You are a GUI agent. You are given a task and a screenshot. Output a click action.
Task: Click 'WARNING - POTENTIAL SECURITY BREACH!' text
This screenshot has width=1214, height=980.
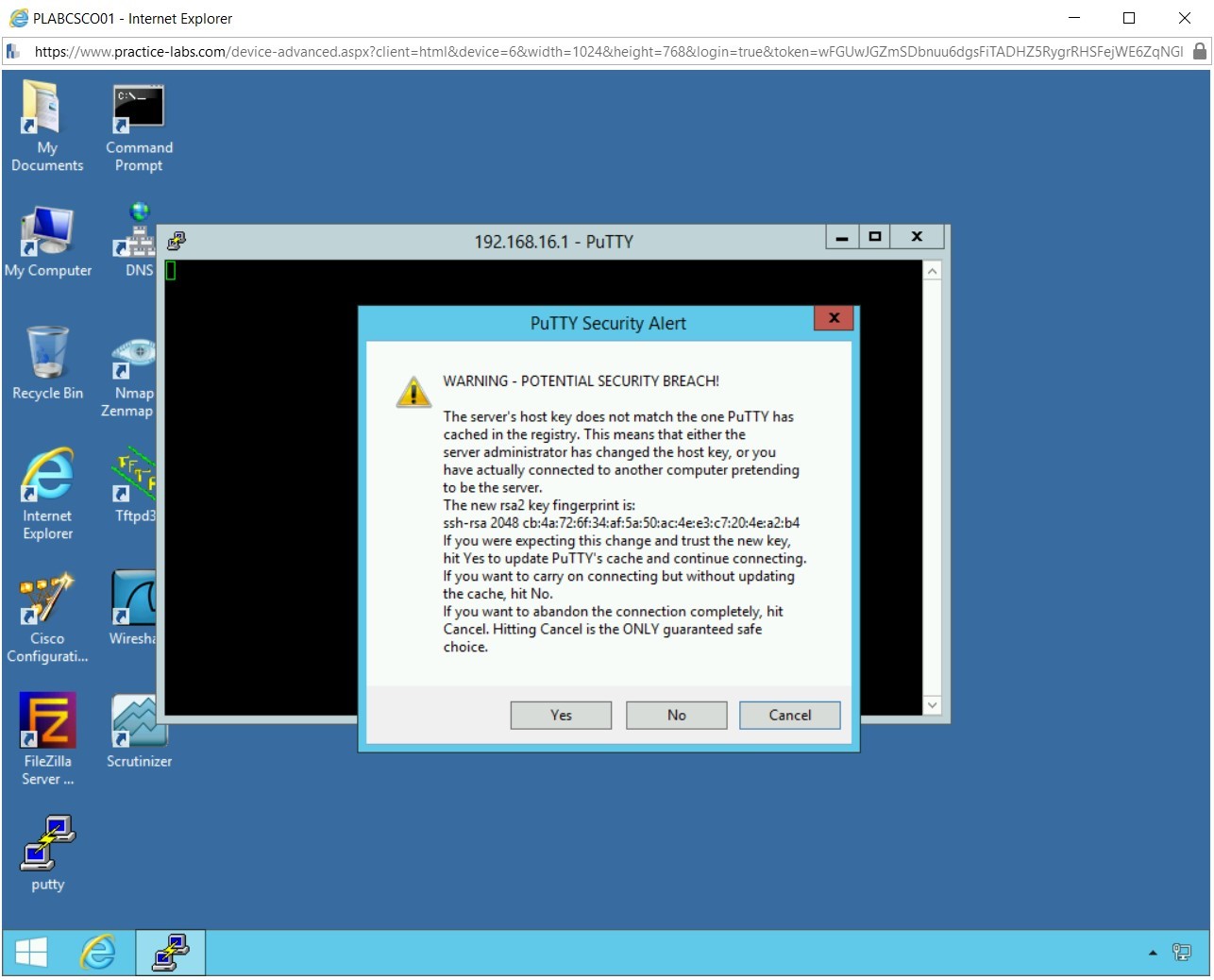pos(581,381)
